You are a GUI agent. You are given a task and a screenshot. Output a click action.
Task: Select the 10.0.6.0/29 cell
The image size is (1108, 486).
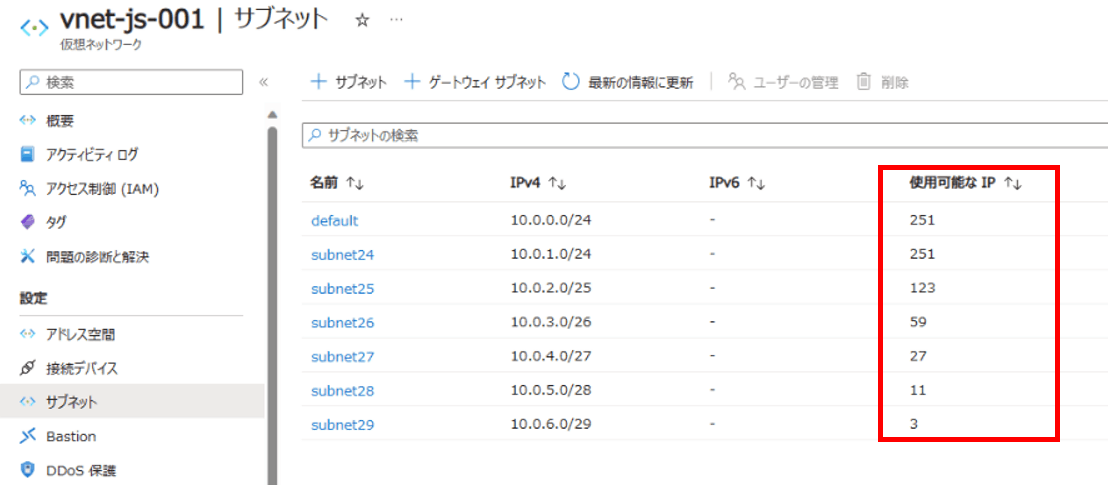click(x=550, y=425)
